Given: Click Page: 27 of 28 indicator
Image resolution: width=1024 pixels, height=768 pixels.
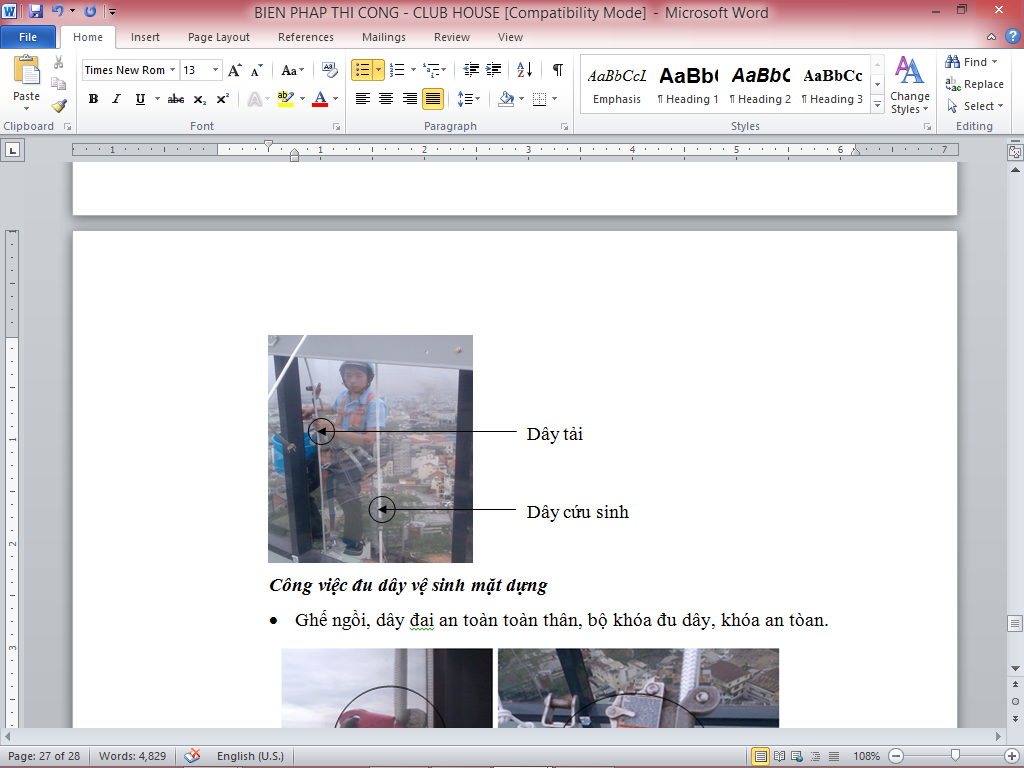Looking at the screenshot, I should coord(44,756).
